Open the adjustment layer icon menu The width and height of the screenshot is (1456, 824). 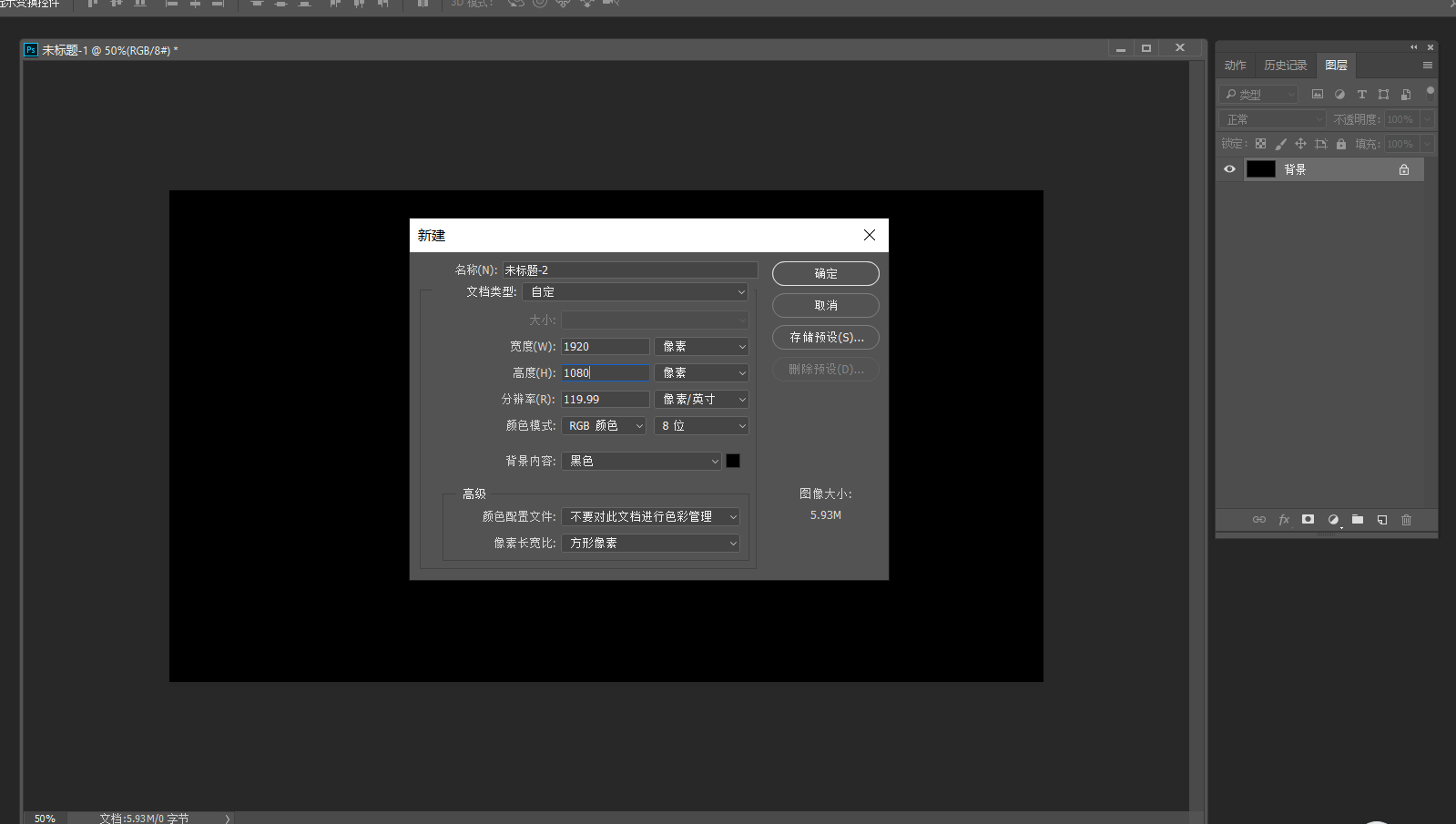pos(1333,519)
